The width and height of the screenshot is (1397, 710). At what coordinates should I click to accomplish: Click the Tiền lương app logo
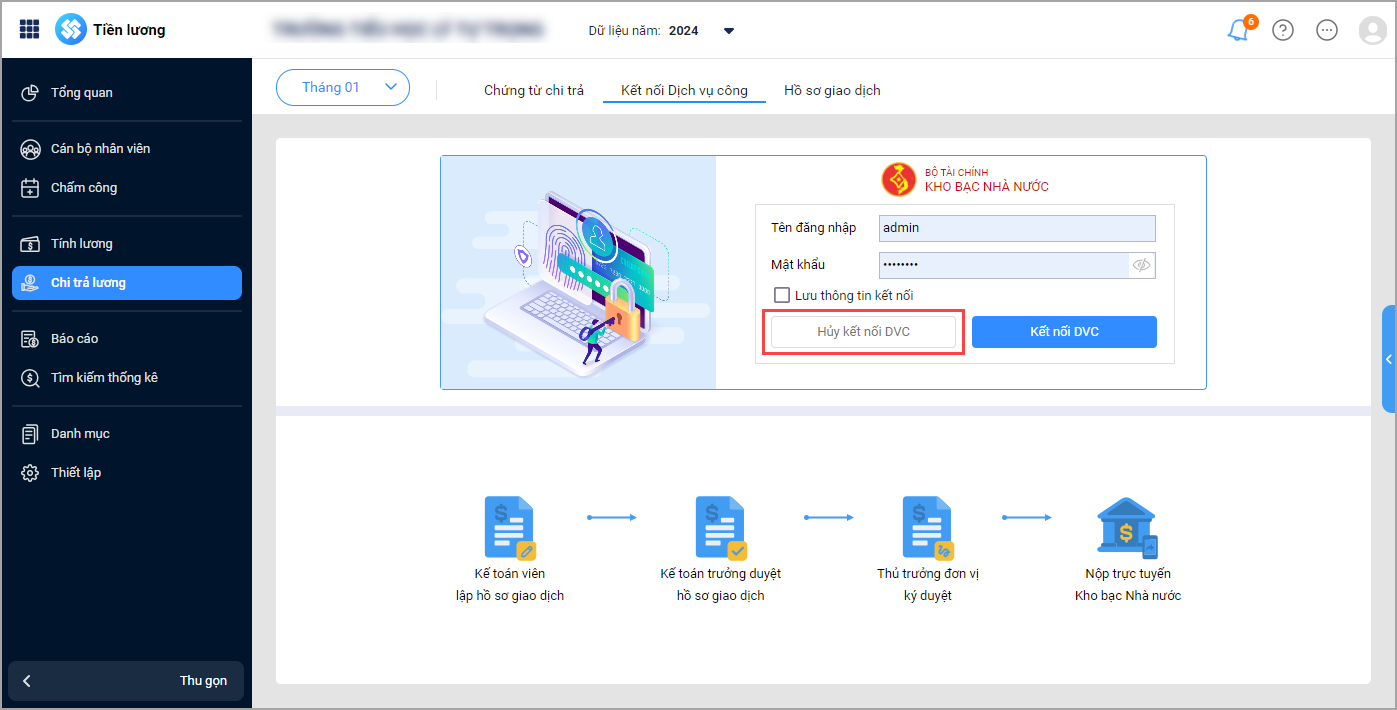pyautogui.click(x=71, y=30)
